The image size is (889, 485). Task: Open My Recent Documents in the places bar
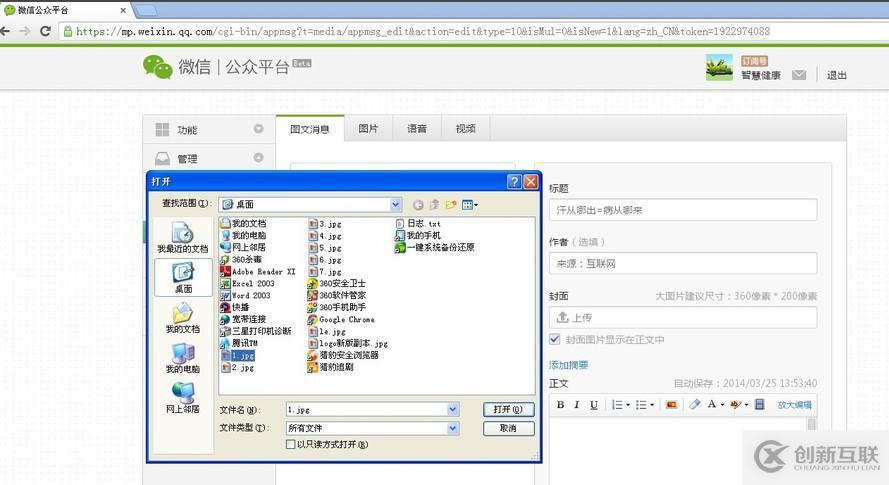(183, 237)
